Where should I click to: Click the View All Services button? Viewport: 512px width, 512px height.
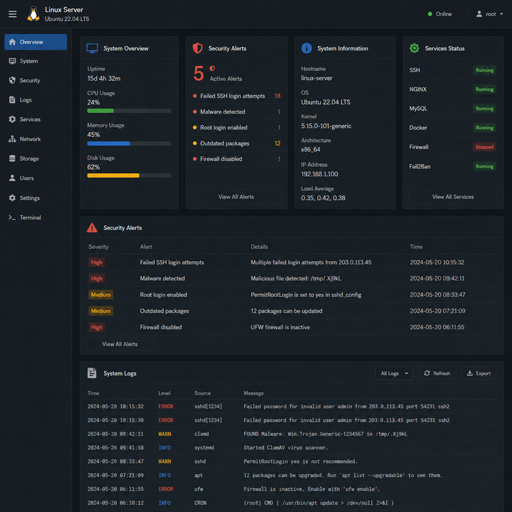(453, 197)
